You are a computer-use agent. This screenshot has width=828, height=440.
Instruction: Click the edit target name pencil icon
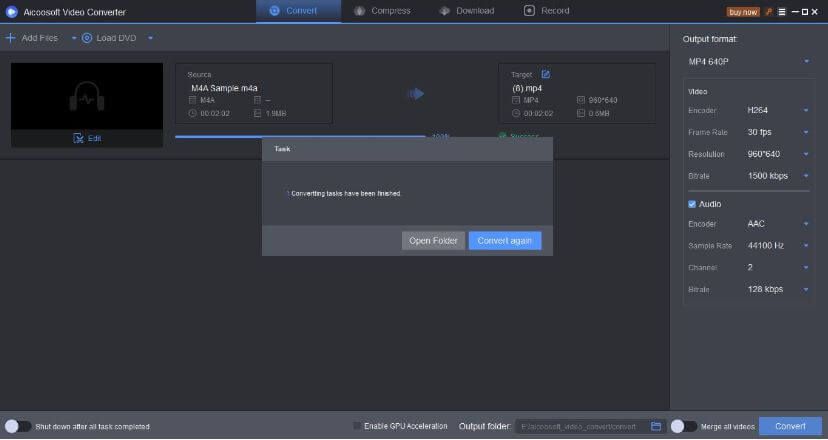[x=545, y=74]
